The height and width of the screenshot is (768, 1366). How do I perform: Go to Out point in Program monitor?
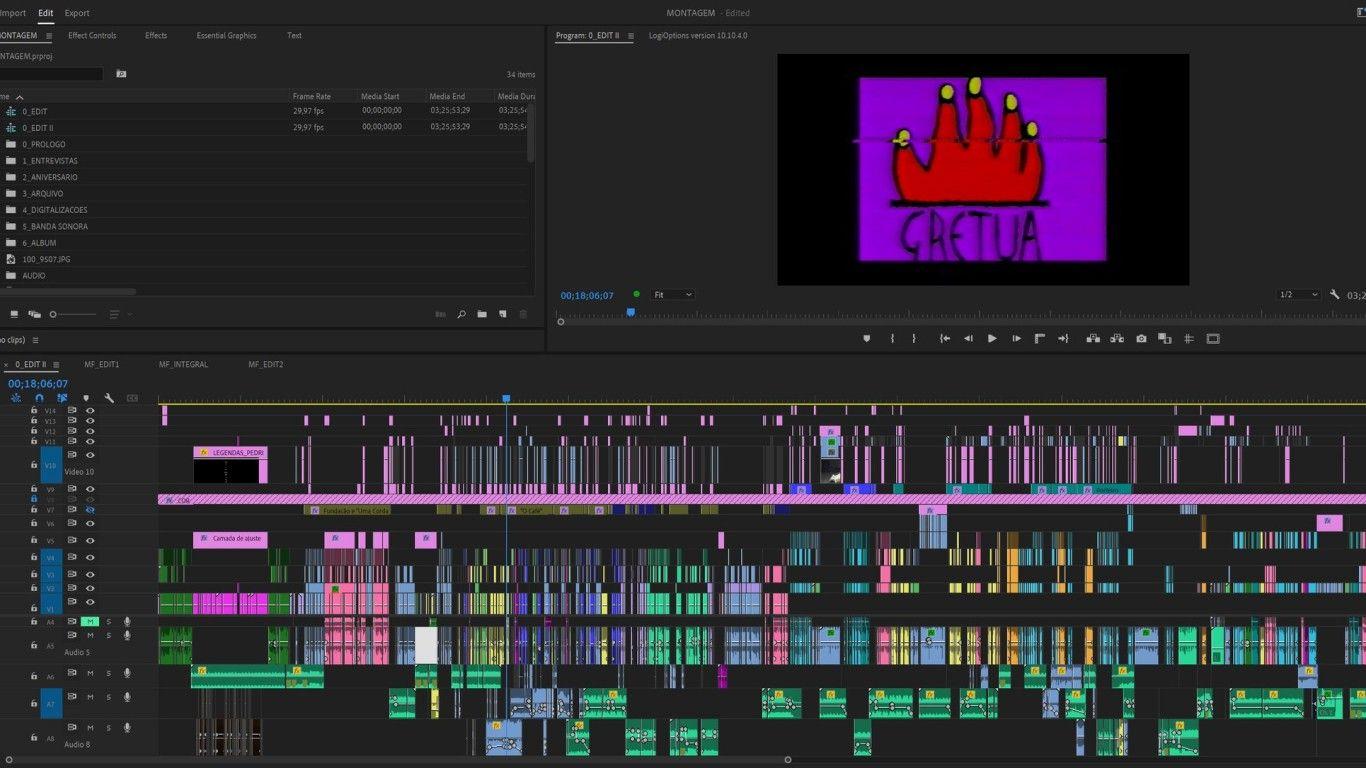(x=1063, y=339)
